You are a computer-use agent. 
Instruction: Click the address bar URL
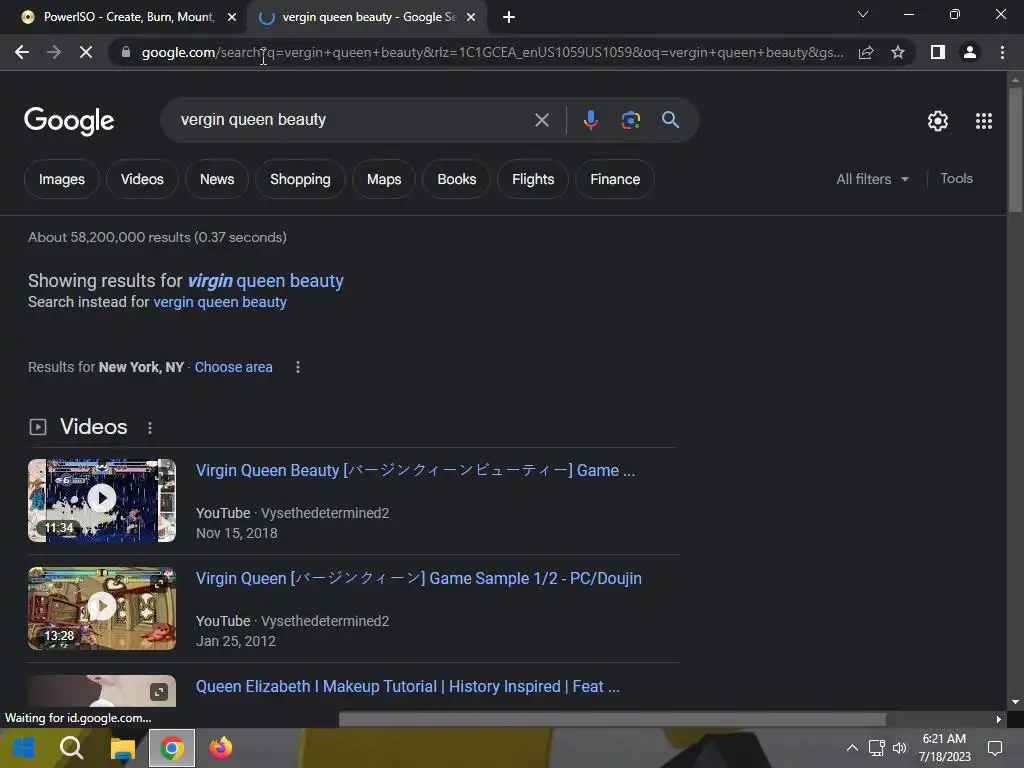[492, 52]
